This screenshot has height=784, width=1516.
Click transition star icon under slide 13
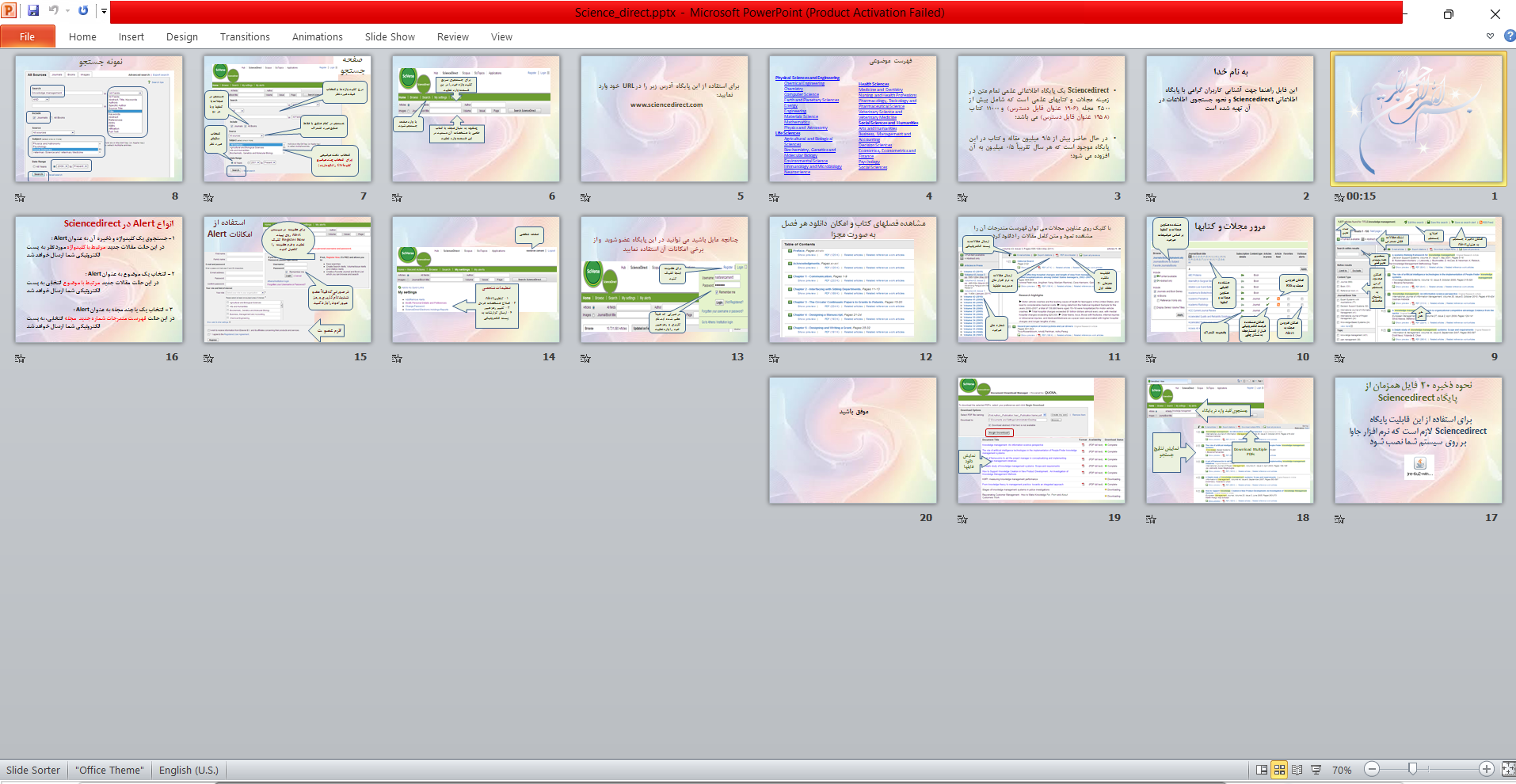[585, 358]
